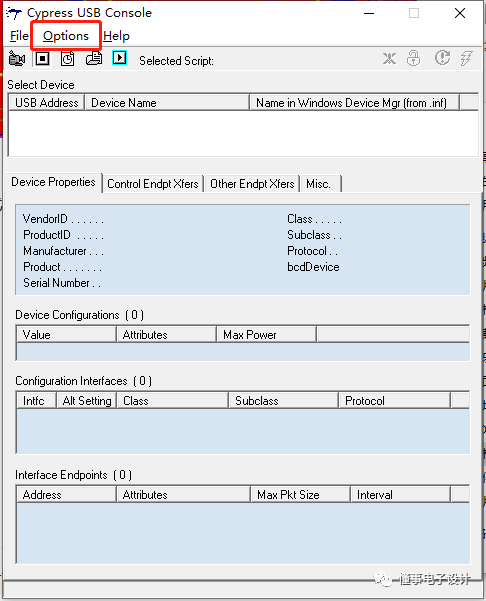Click the Device Configurations ( 0 ) heading
This screenshot has width=486, height=601.
[x=80, y=315]
